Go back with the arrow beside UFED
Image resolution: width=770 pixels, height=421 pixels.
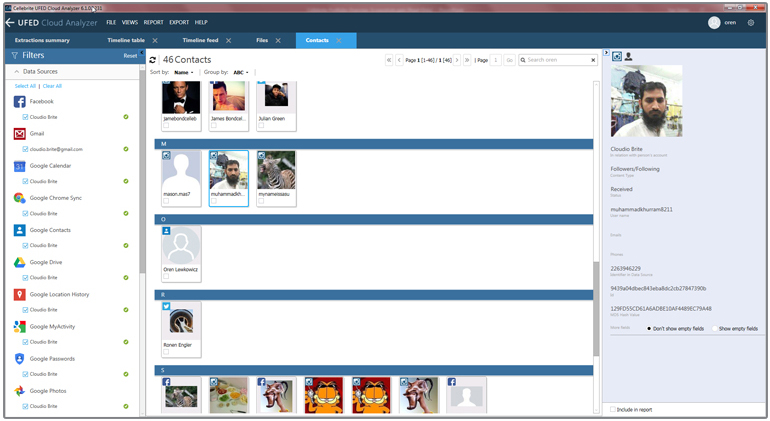pyautogui.click(x=11, y=22)
